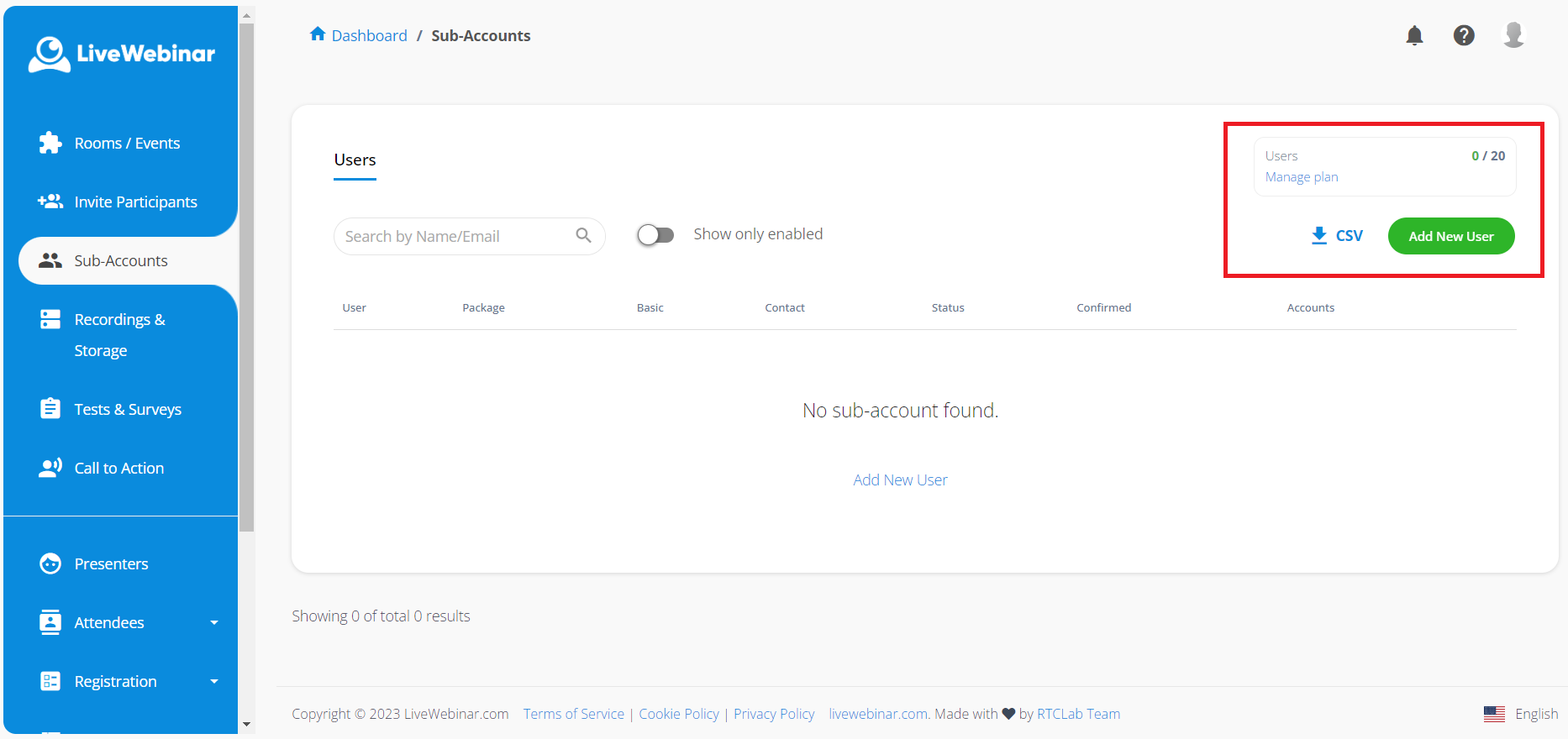Click the Search by Name/Email field
The width and height of the screenshot is (1568, 739).
pos(454,237)
